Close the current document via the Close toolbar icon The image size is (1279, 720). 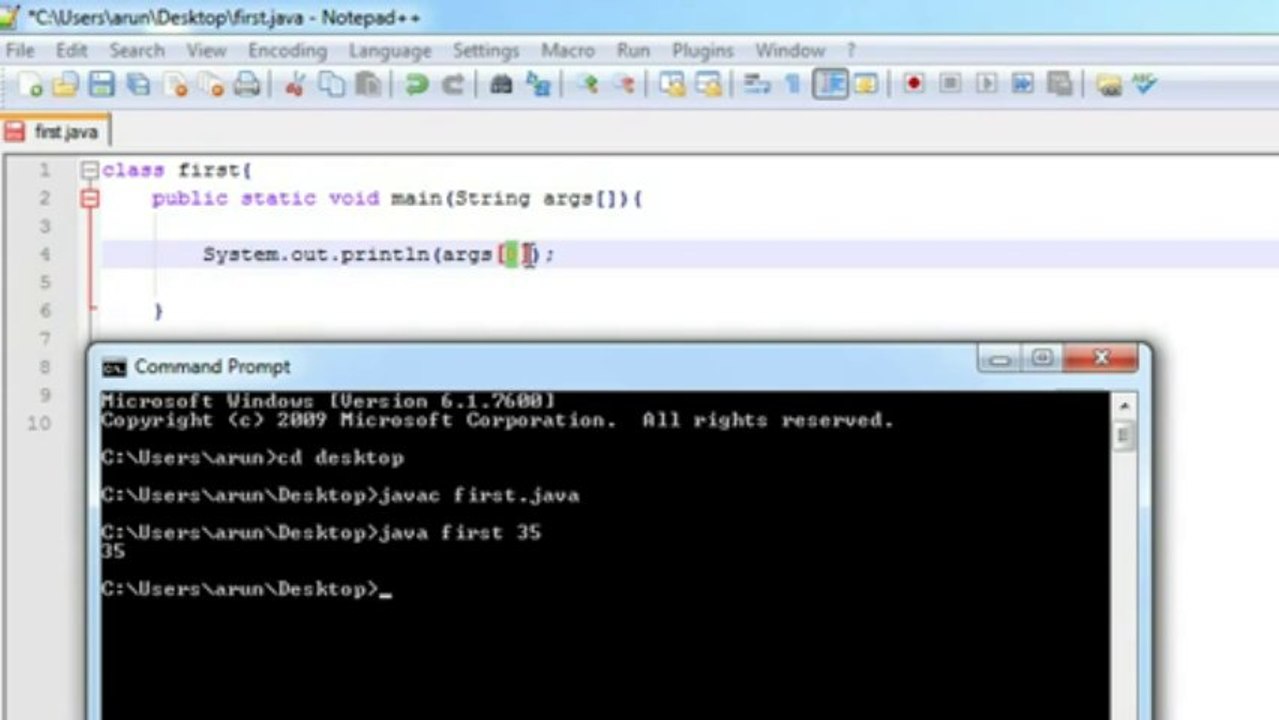tap(176, 85)
